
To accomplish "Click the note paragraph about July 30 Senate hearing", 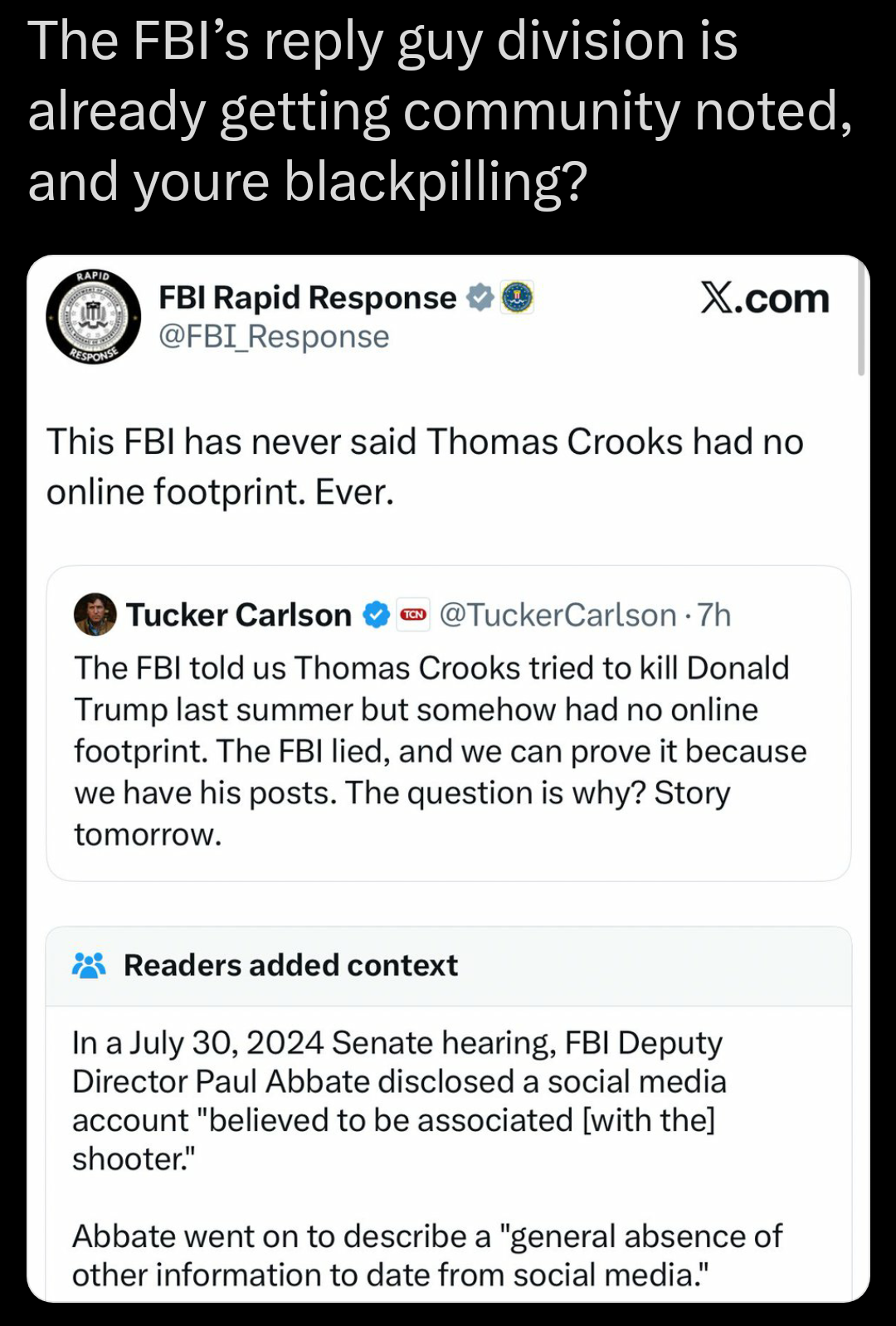I will point(398,1100).
